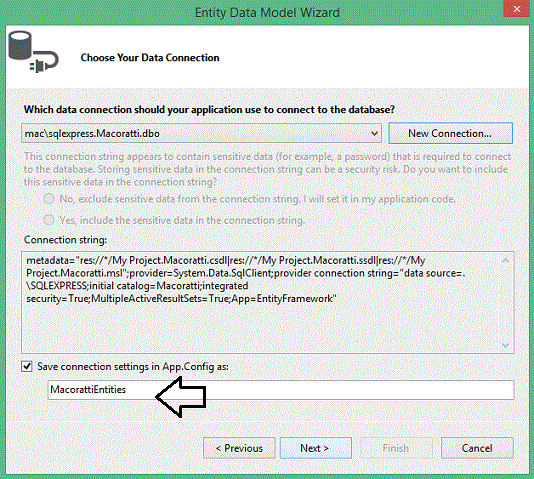
Task: Click inside the connection string text area
Action: click(261, 302)
